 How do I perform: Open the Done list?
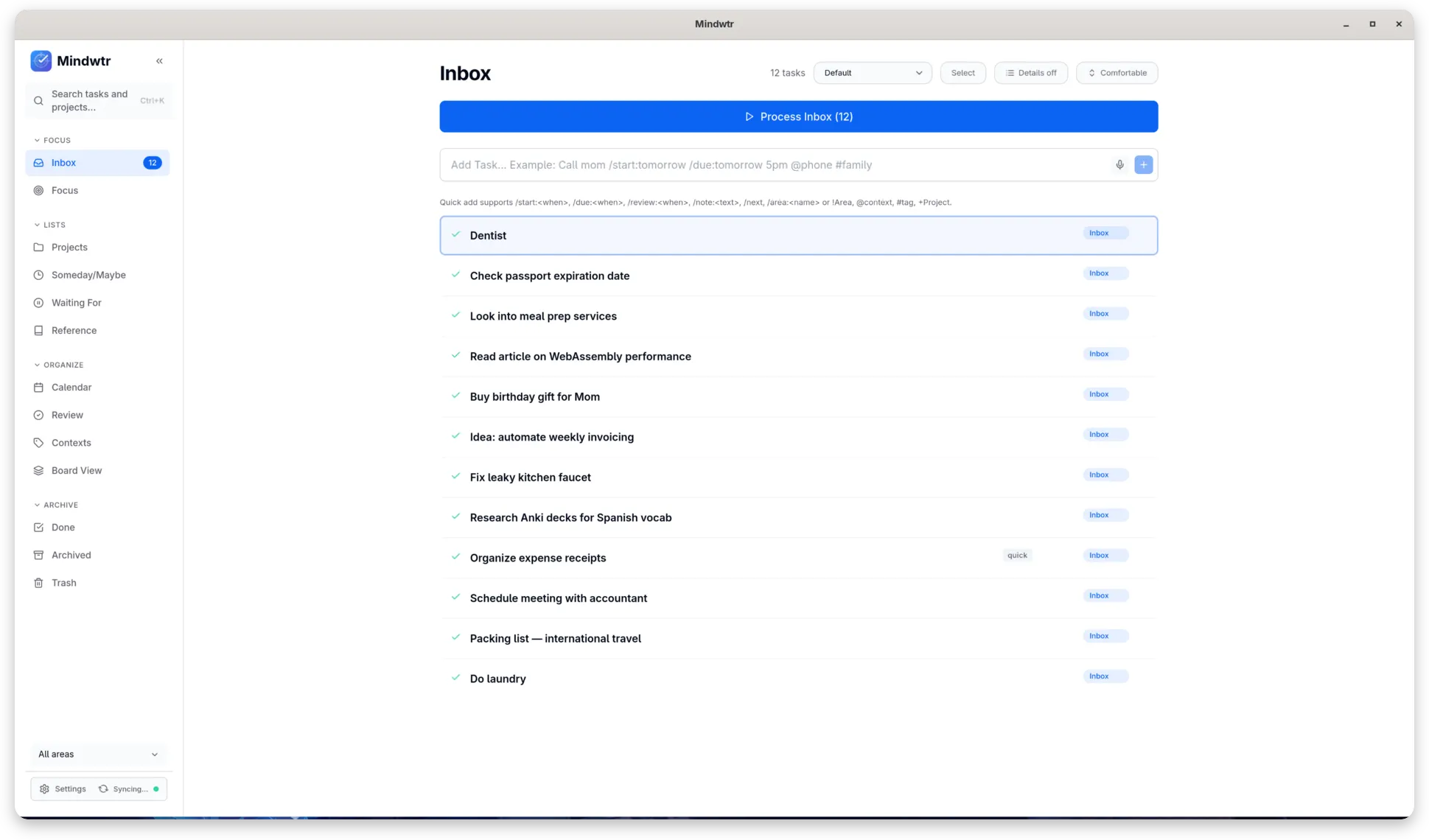(97, 528)
